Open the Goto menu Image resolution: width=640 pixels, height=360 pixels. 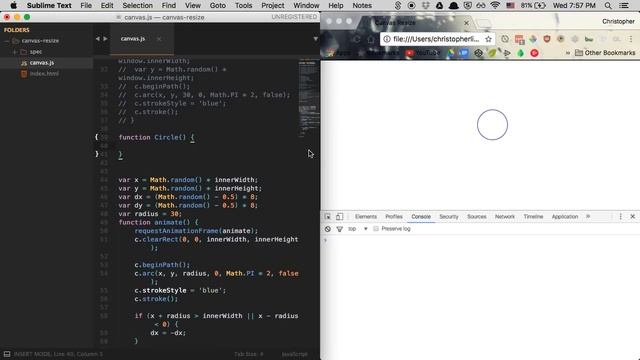pyautogui.click(x=218, y=5)
